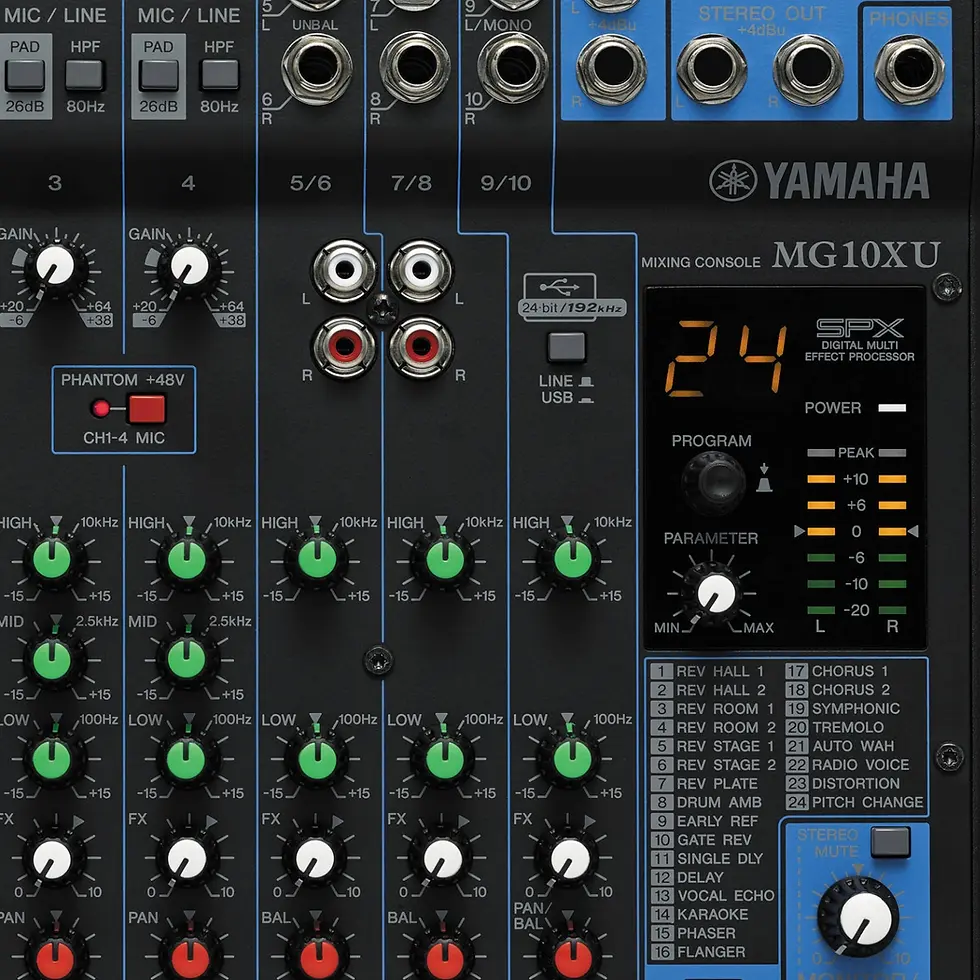Click the channel 5/6 FX send knob

315,858
